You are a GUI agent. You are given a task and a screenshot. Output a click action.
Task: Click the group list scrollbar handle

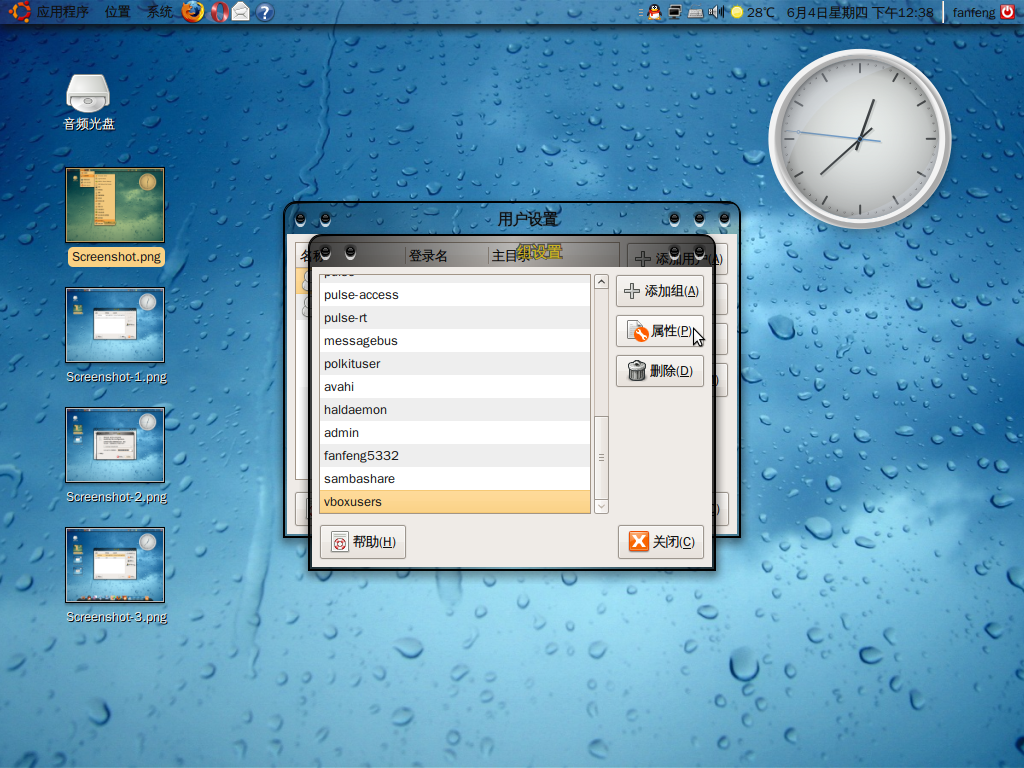point(601,457)
